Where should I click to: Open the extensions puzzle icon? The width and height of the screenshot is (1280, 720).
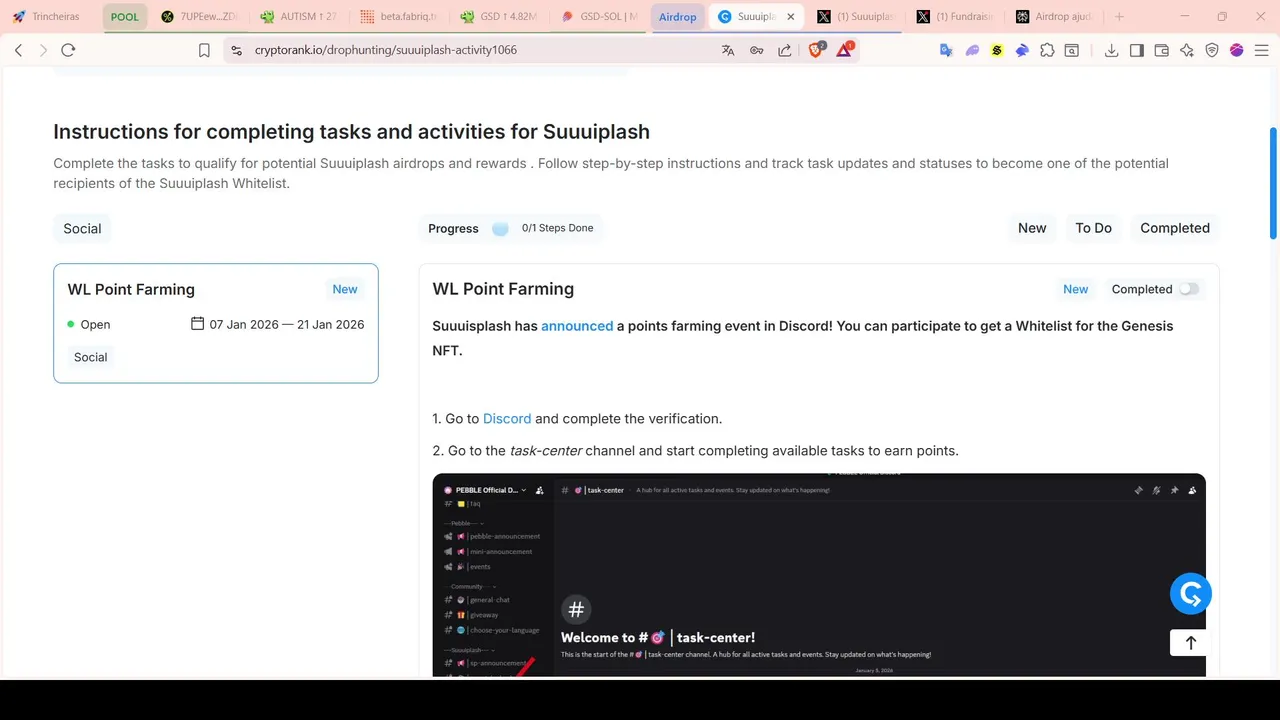(x=1047, y=50)
